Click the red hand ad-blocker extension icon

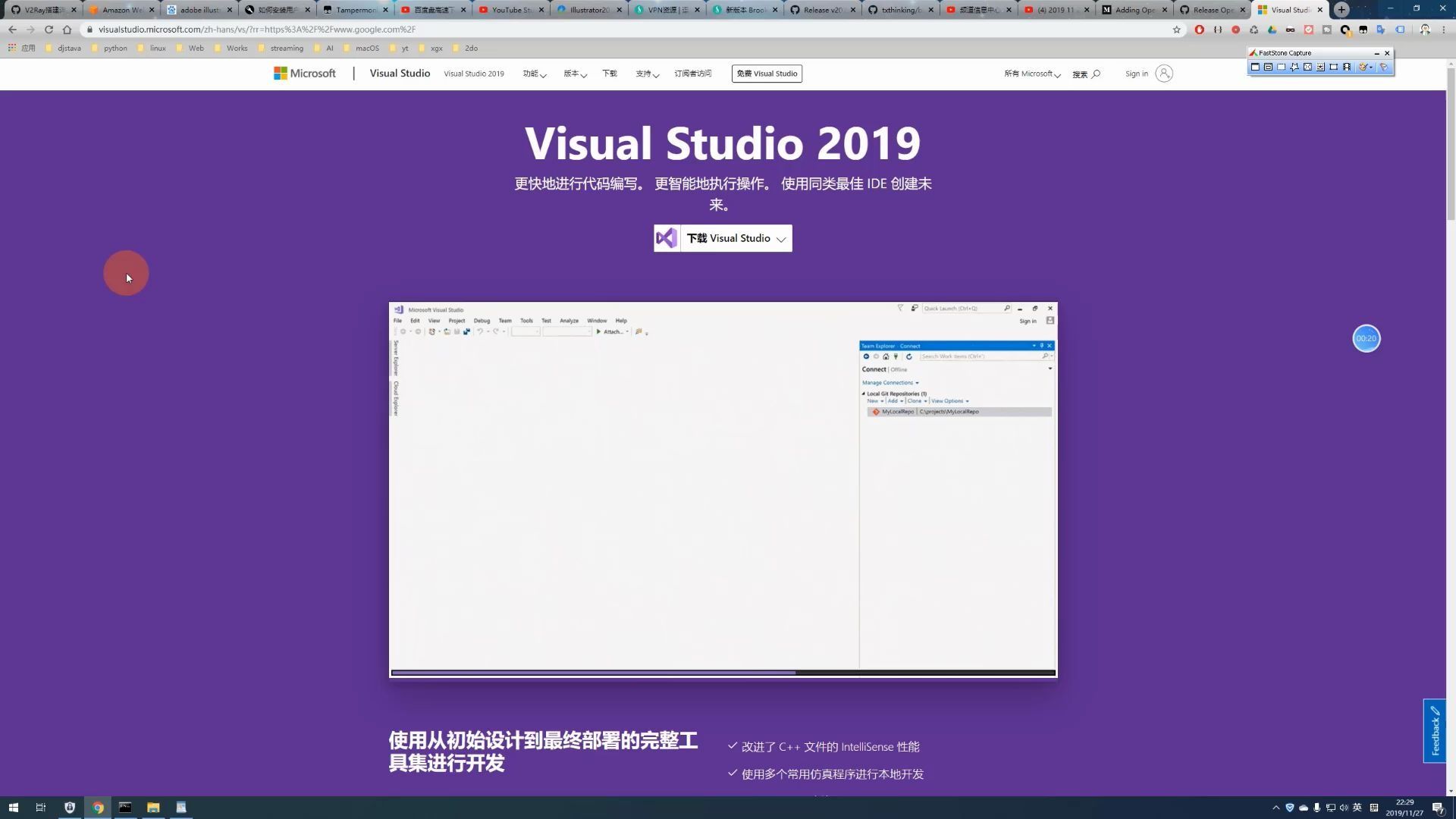pyautogui.click(x=1200, y=30)
